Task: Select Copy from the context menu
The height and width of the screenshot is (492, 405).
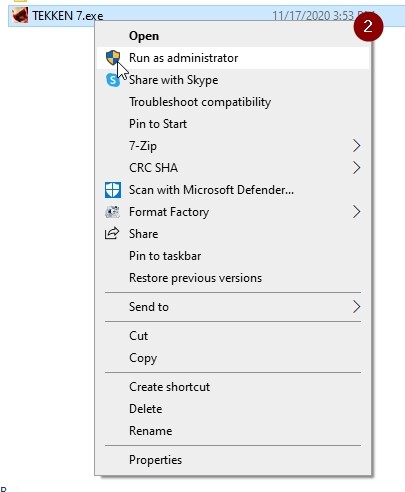Action: pyautogui.click(x=233, y=358)
